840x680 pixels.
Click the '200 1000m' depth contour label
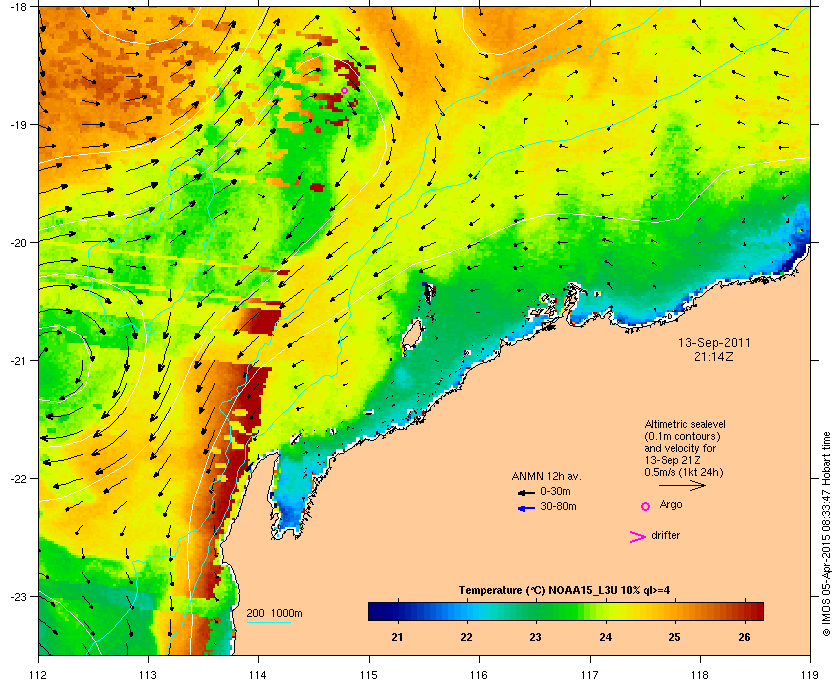274,614
